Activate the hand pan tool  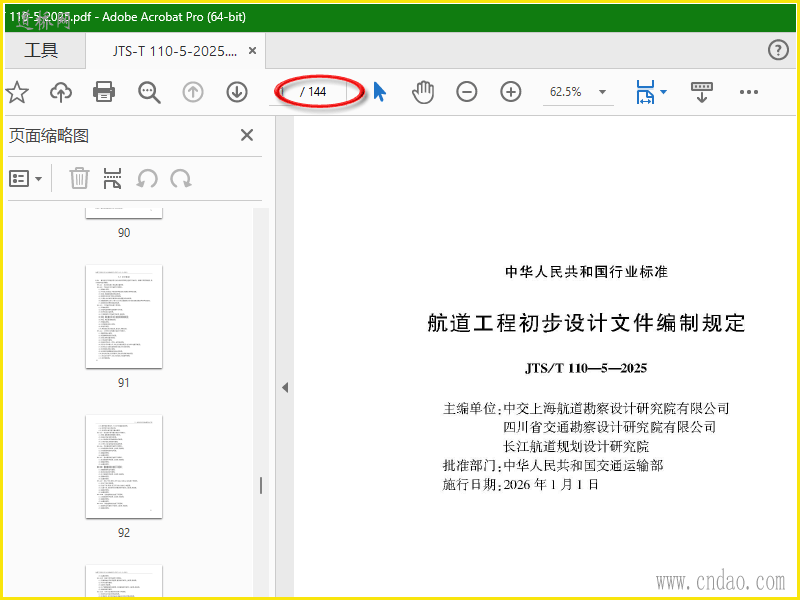tap(423, 92)
